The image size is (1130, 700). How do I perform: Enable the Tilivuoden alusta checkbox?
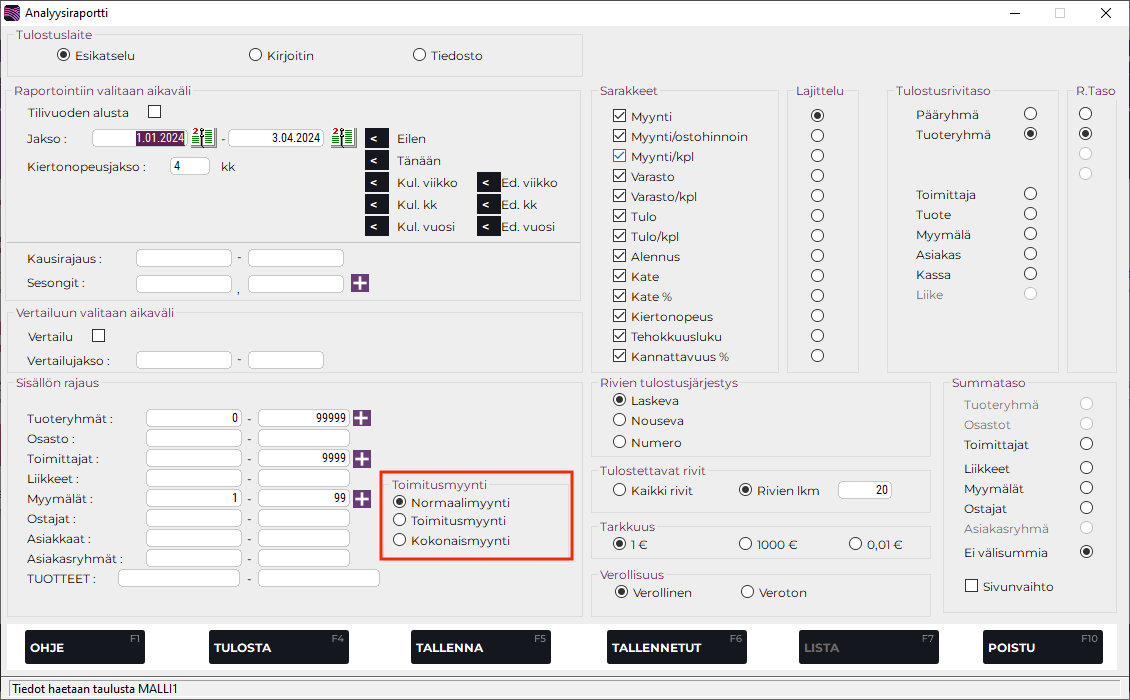point(154,112)
